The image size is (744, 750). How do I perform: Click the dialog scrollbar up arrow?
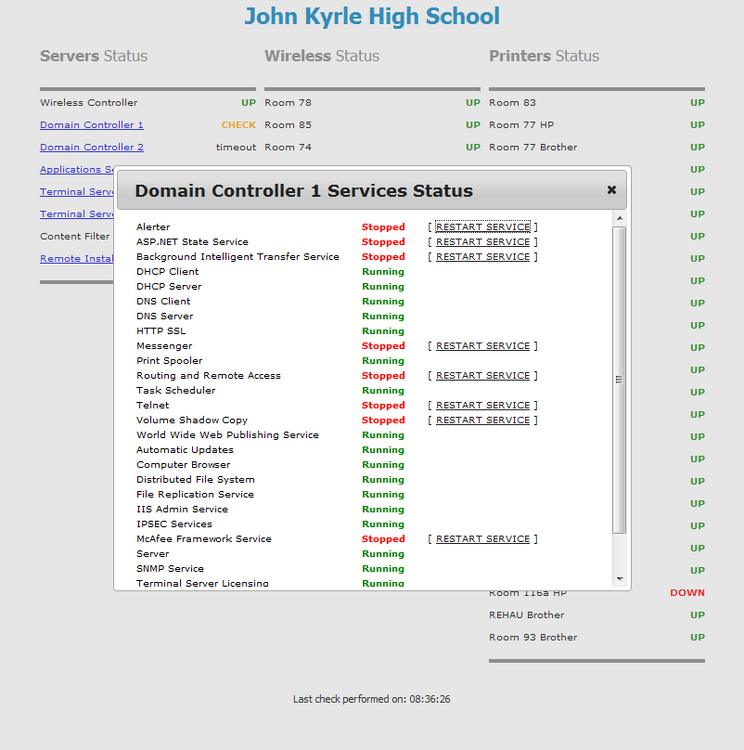coord(620,218)
